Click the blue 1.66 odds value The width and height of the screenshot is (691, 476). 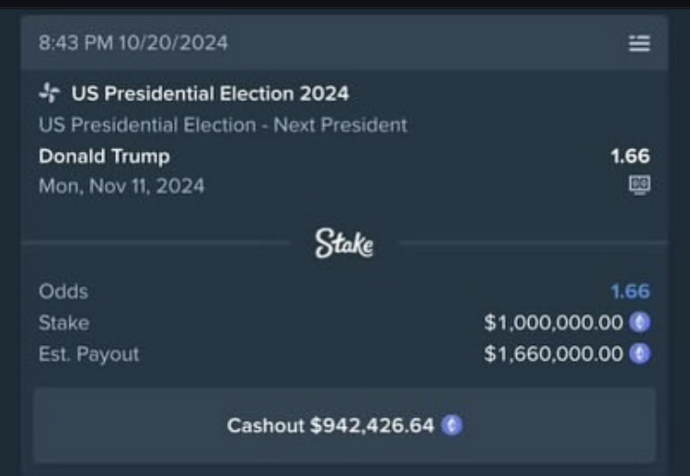coord(630,292)
